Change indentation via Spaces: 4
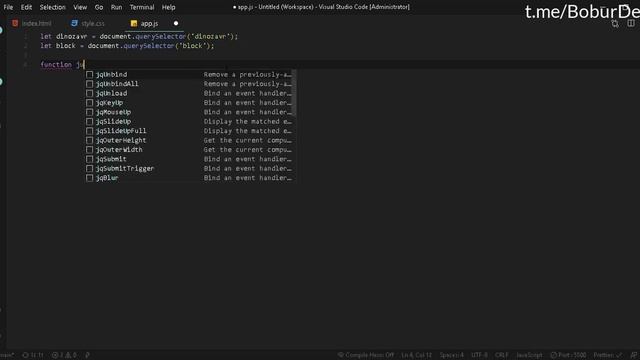This screenshot has height=360, width=640. tap(451, 356)
